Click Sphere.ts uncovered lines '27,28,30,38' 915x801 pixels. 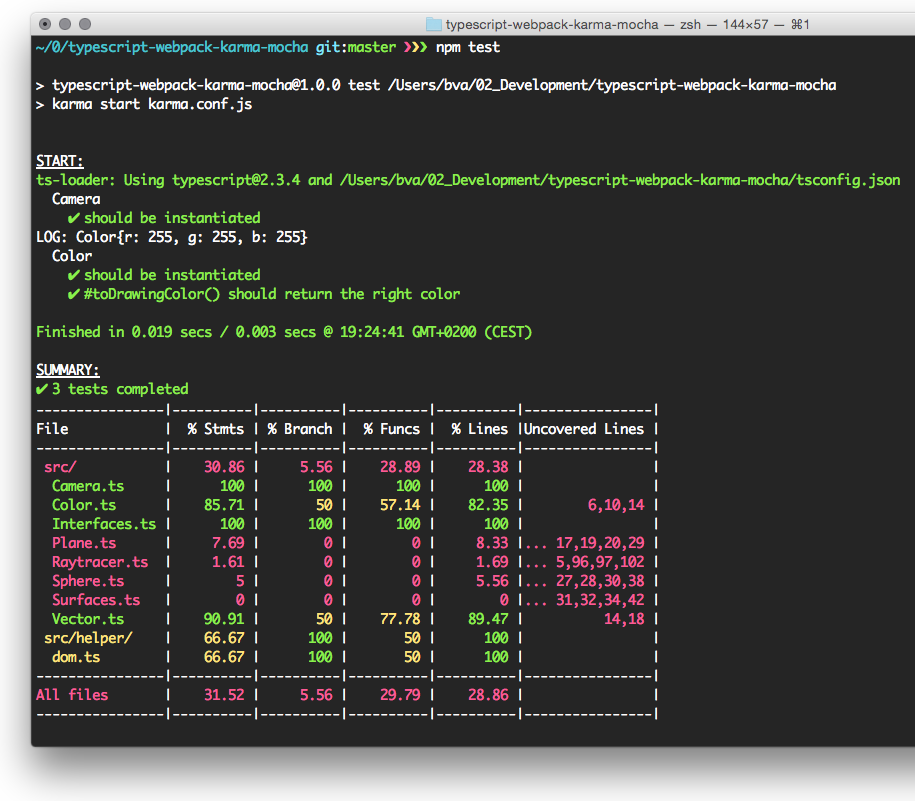click(x=600, y=581)
